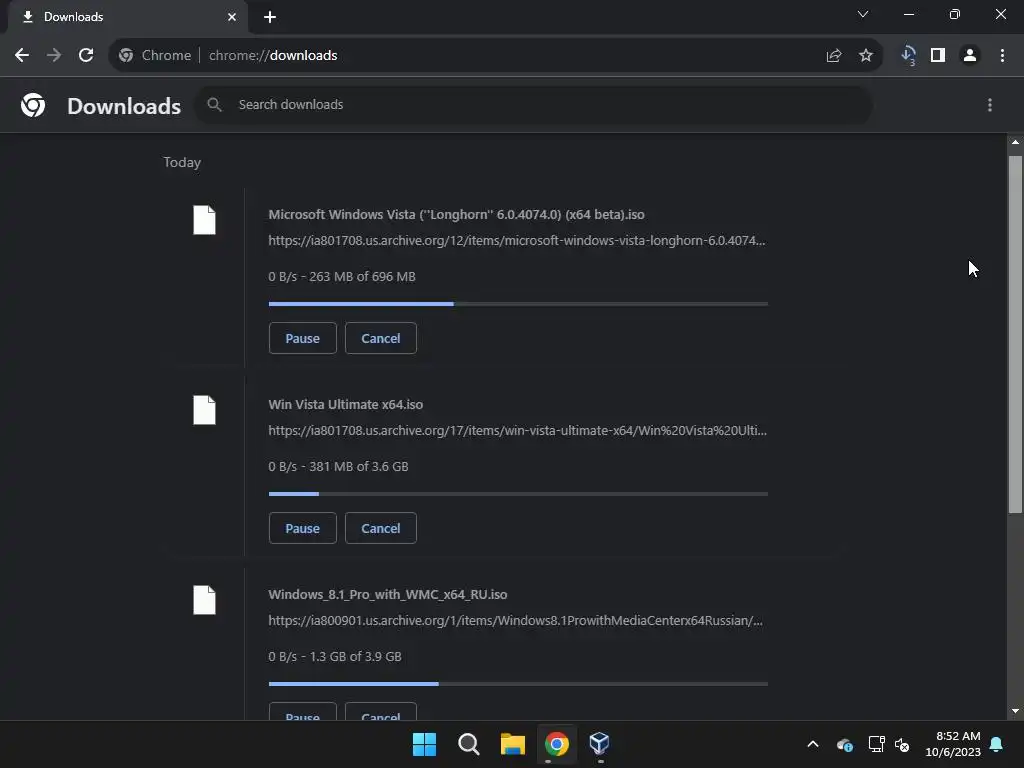Image resolution: width=1024 pixels, height=768 pixels.
Task: Click progress bar of the 1.3 GB of 3.9 GB download
Action: point(518,684)
